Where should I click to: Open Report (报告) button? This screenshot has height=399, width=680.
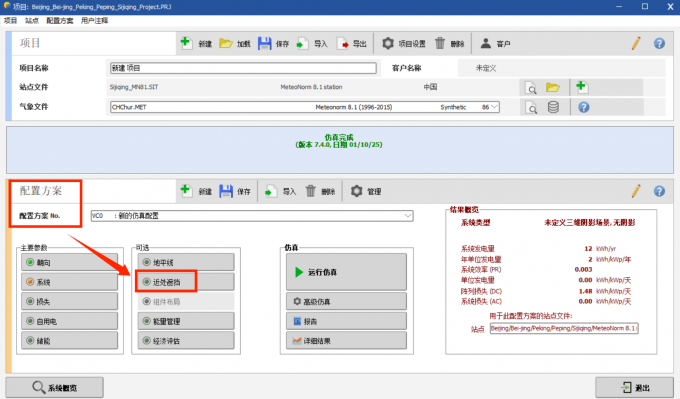347,321
